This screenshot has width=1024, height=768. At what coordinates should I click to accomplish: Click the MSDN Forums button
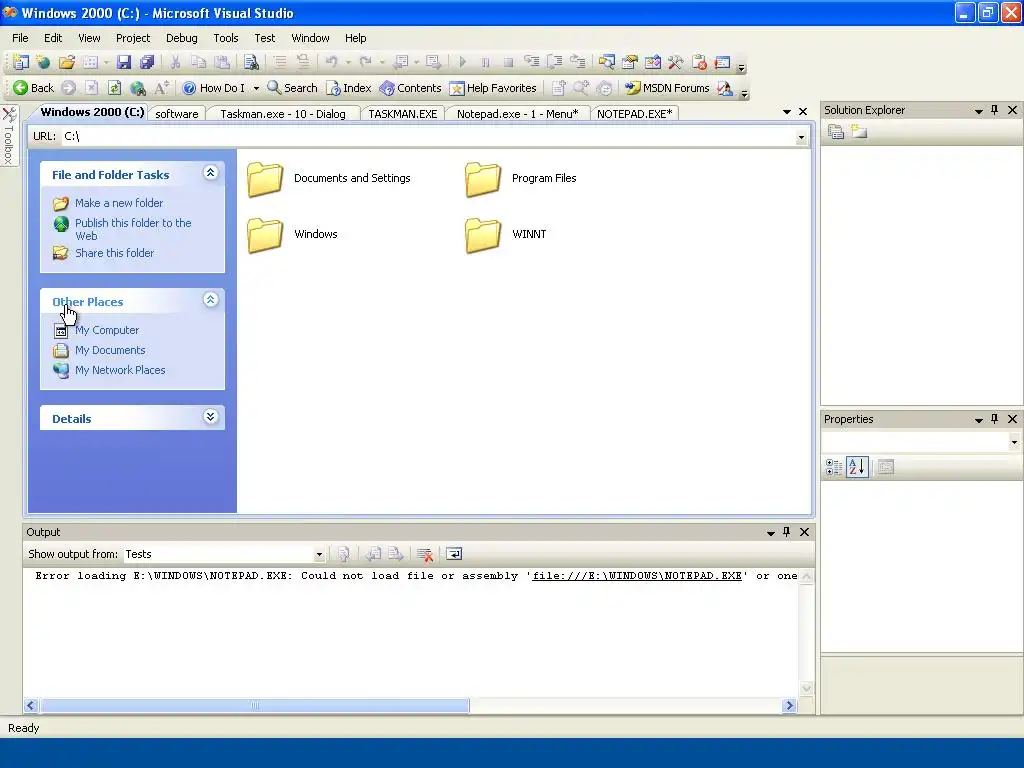(667, 88)
